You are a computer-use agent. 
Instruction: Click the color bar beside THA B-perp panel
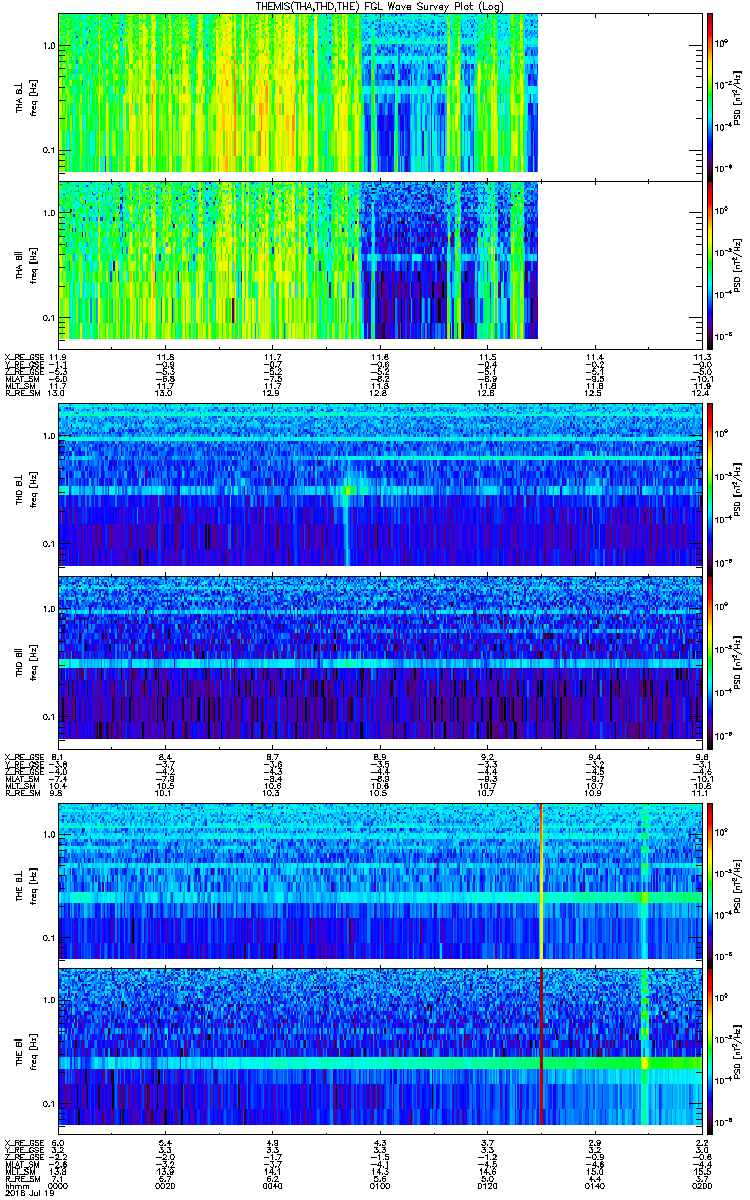tap(710, 95)
